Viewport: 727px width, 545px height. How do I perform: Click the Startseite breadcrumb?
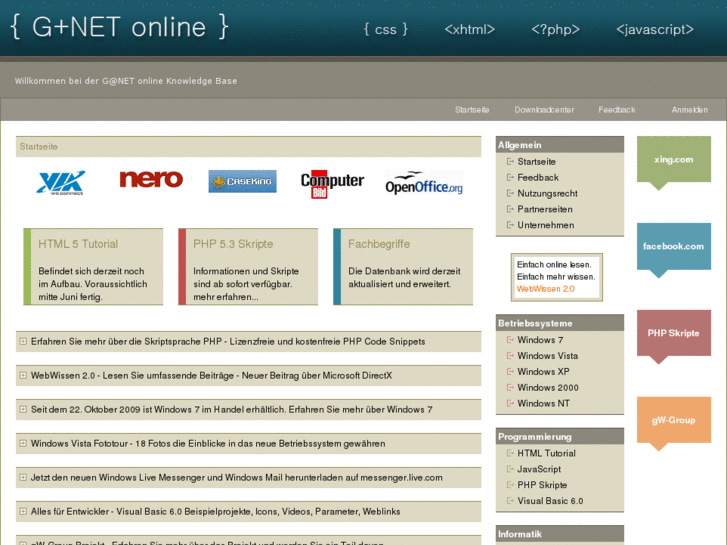click(38, 147)
